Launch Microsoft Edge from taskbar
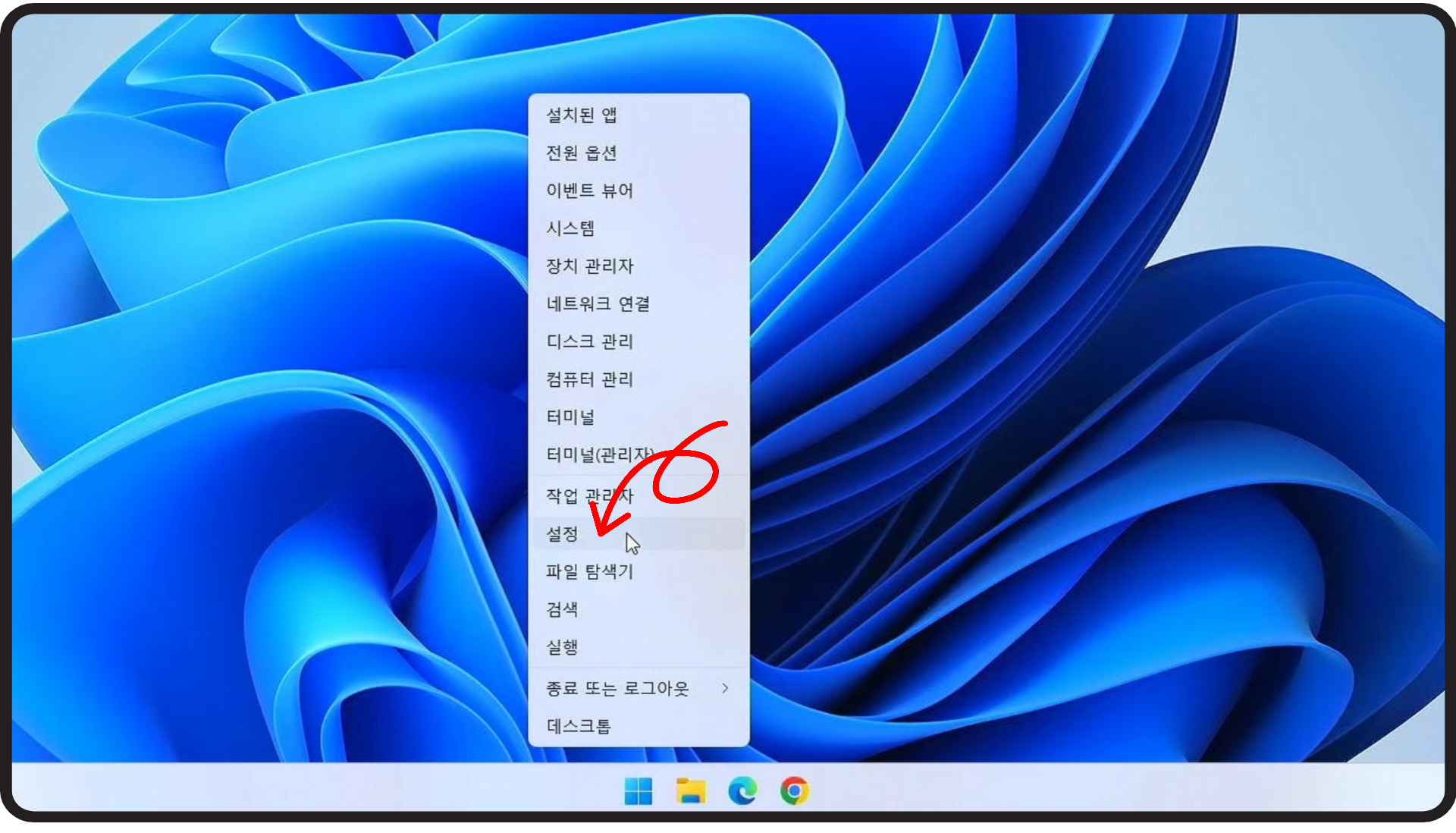This screenshot has height=833, width=1456. click(x=742, y=791)
